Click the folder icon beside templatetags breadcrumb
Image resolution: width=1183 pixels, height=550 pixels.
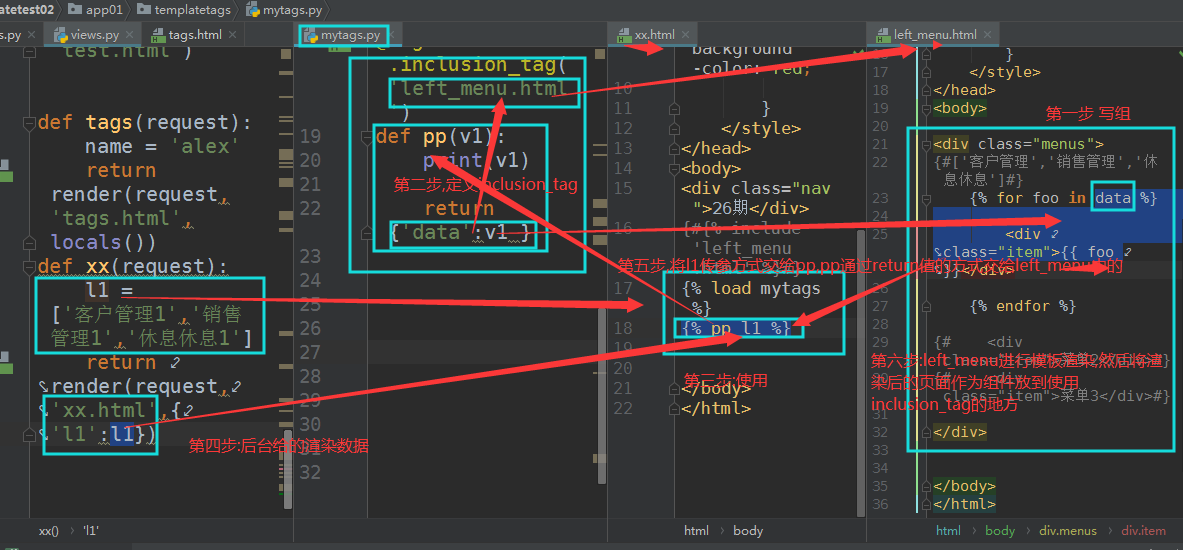pos(145,10)
